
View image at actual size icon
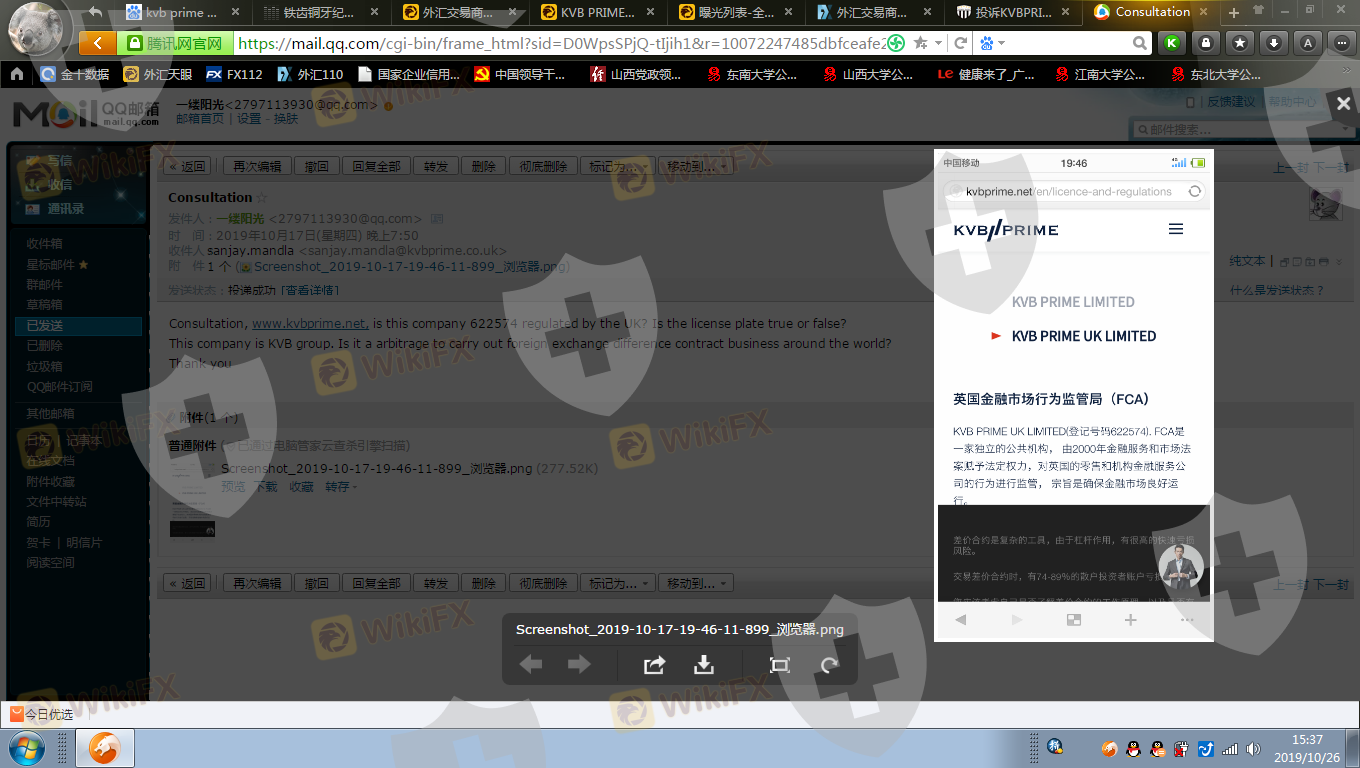pyautogui.click(x=780, y=665)
